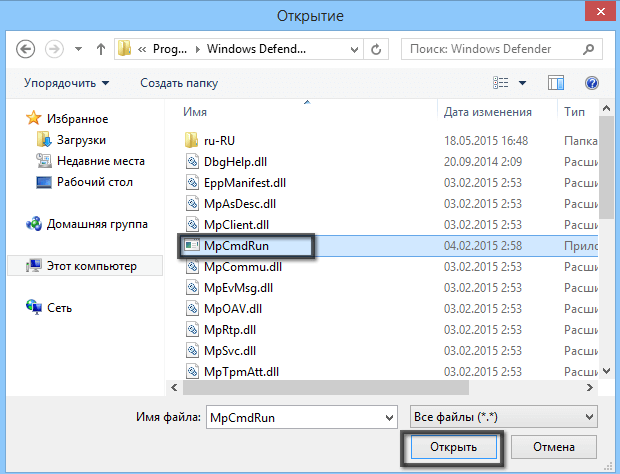
Task: Refresh the Windows Defender folder view
Action: coord(376,49)
